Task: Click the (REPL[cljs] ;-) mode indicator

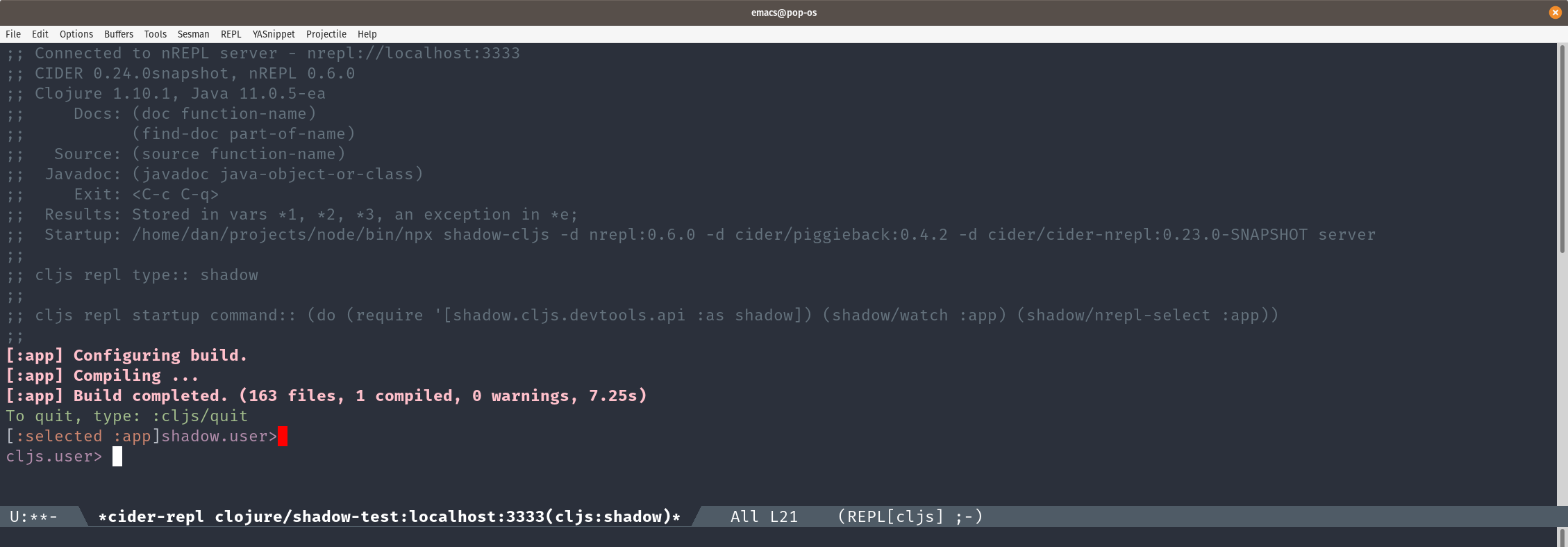Action: (x=910, y=516)
